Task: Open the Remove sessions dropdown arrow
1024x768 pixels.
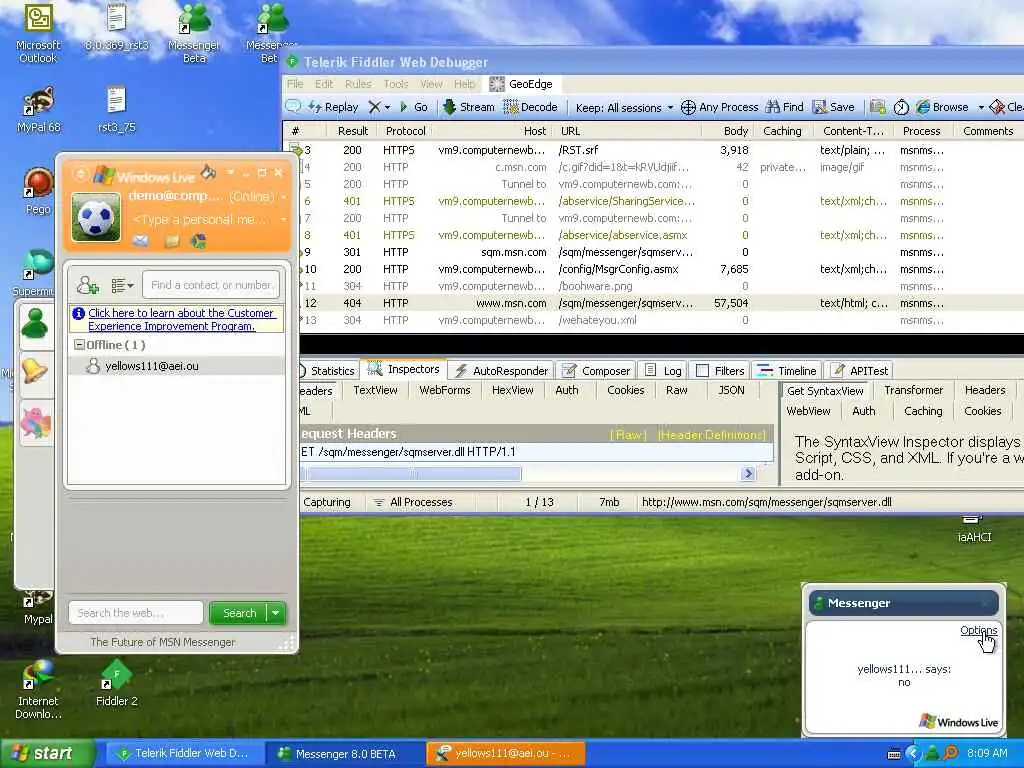Action: tap(387, 107)
